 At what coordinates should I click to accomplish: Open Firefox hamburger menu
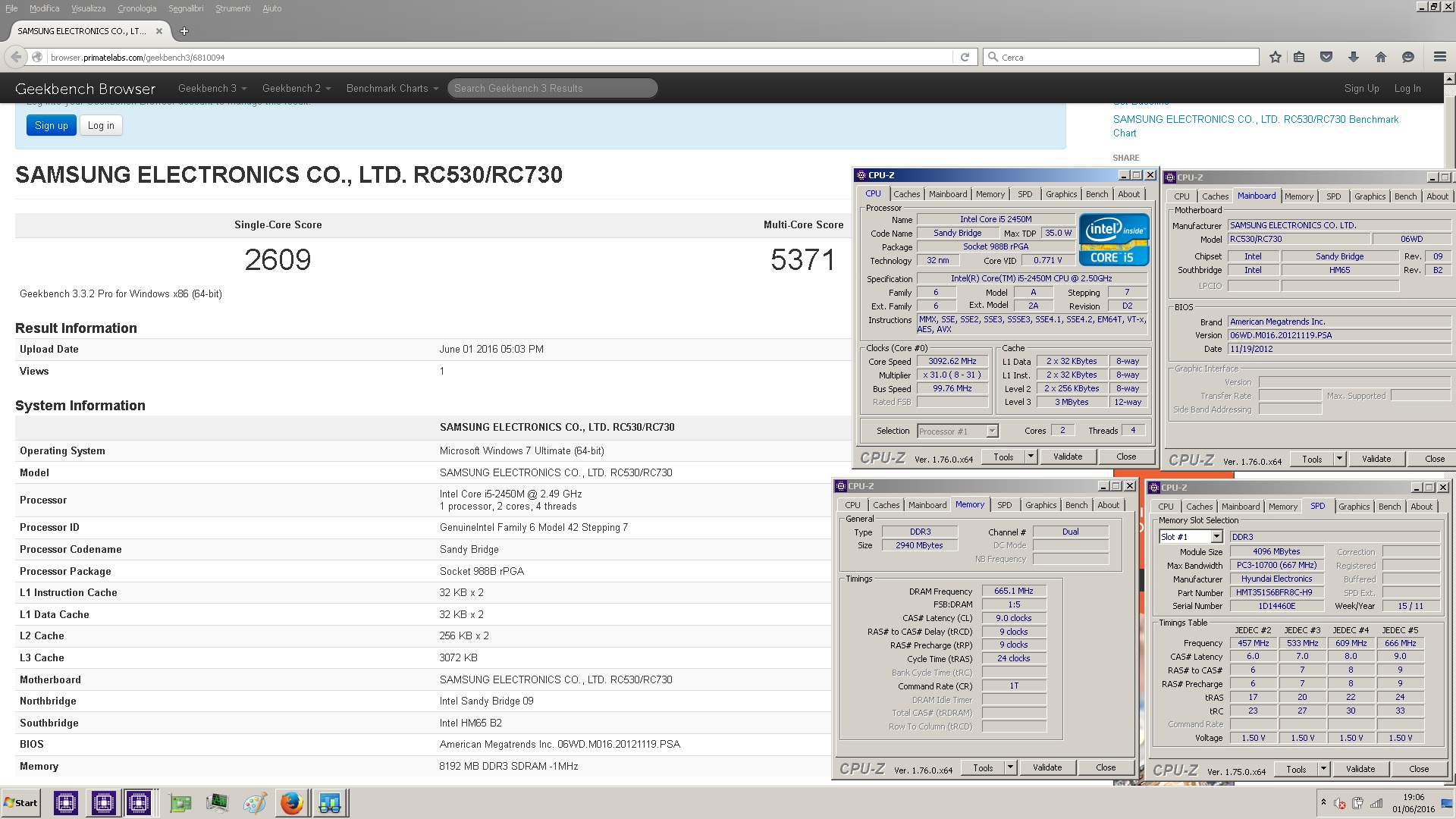(1439, 57)
